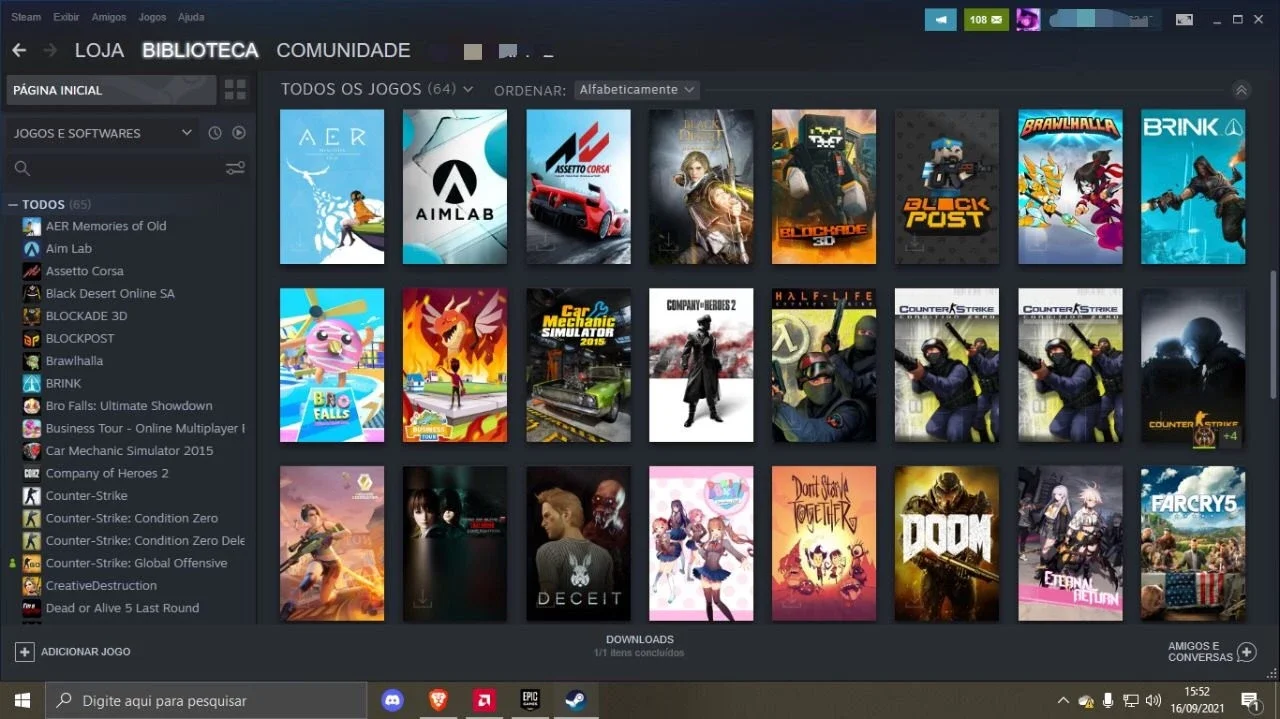
Task: Go back with the left arrow
Action: point(19,50)
